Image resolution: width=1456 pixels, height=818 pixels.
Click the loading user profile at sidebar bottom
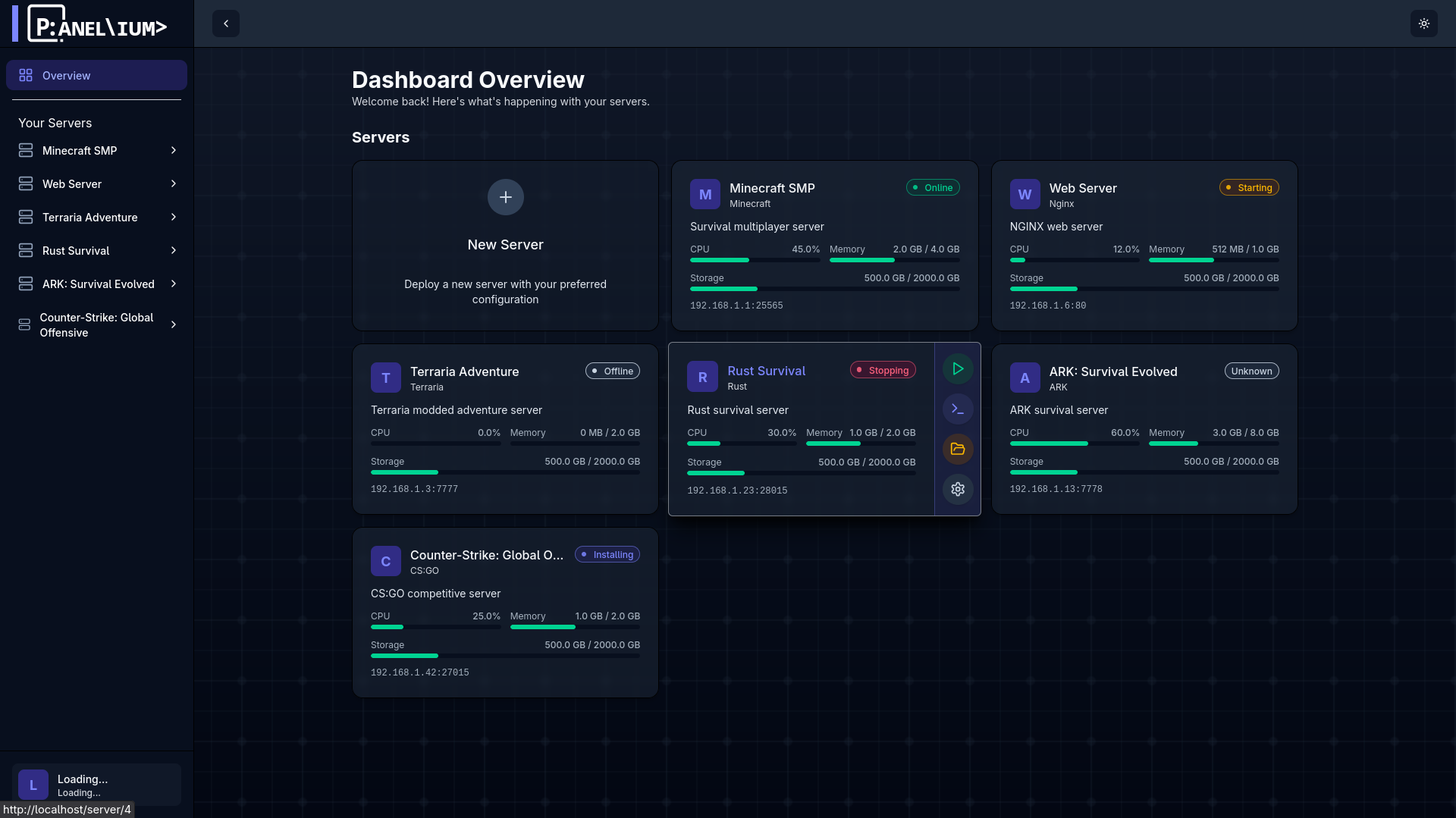[95, 785]
